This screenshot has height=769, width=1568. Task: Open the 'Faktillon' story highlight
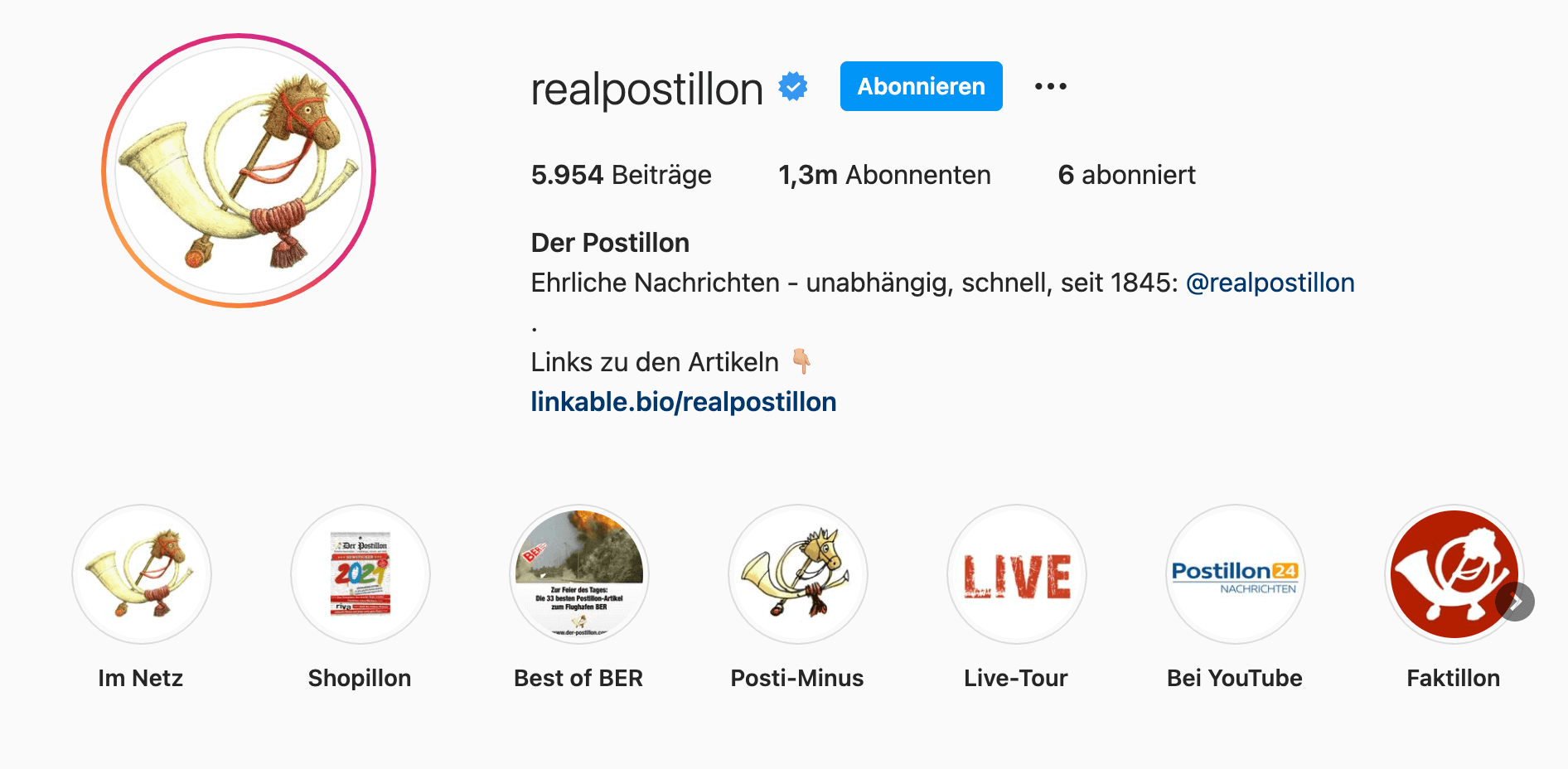tap(1454, 574)
